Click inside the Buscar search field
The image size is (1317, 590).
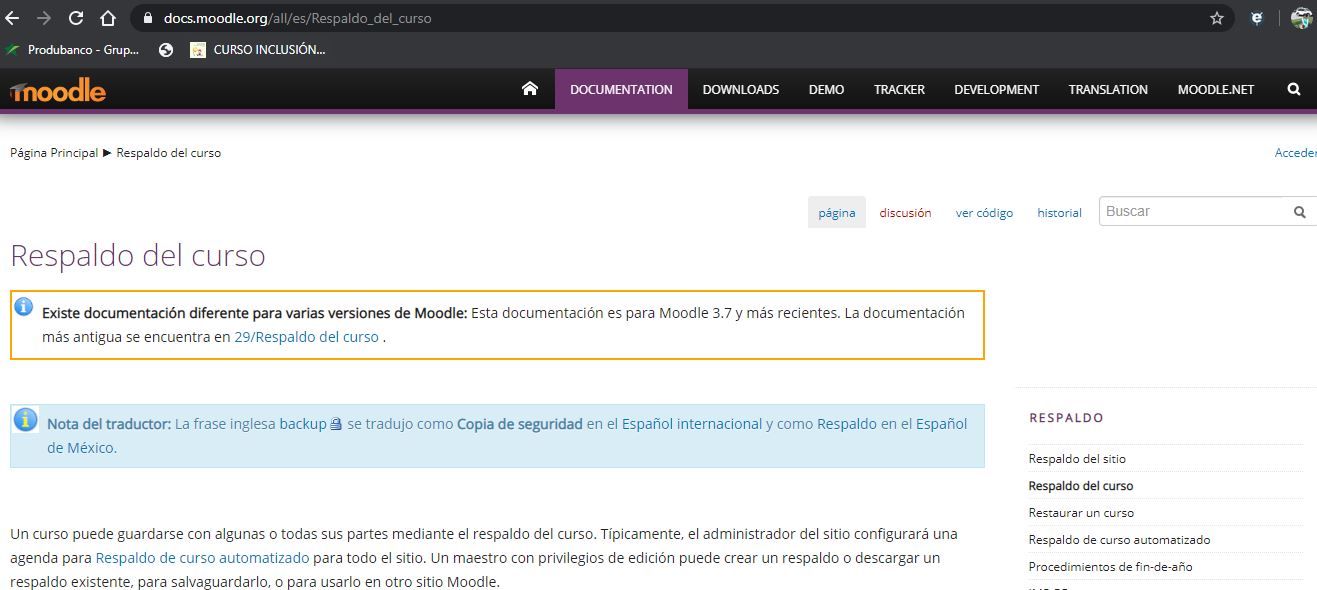(x=1180, y=211)
